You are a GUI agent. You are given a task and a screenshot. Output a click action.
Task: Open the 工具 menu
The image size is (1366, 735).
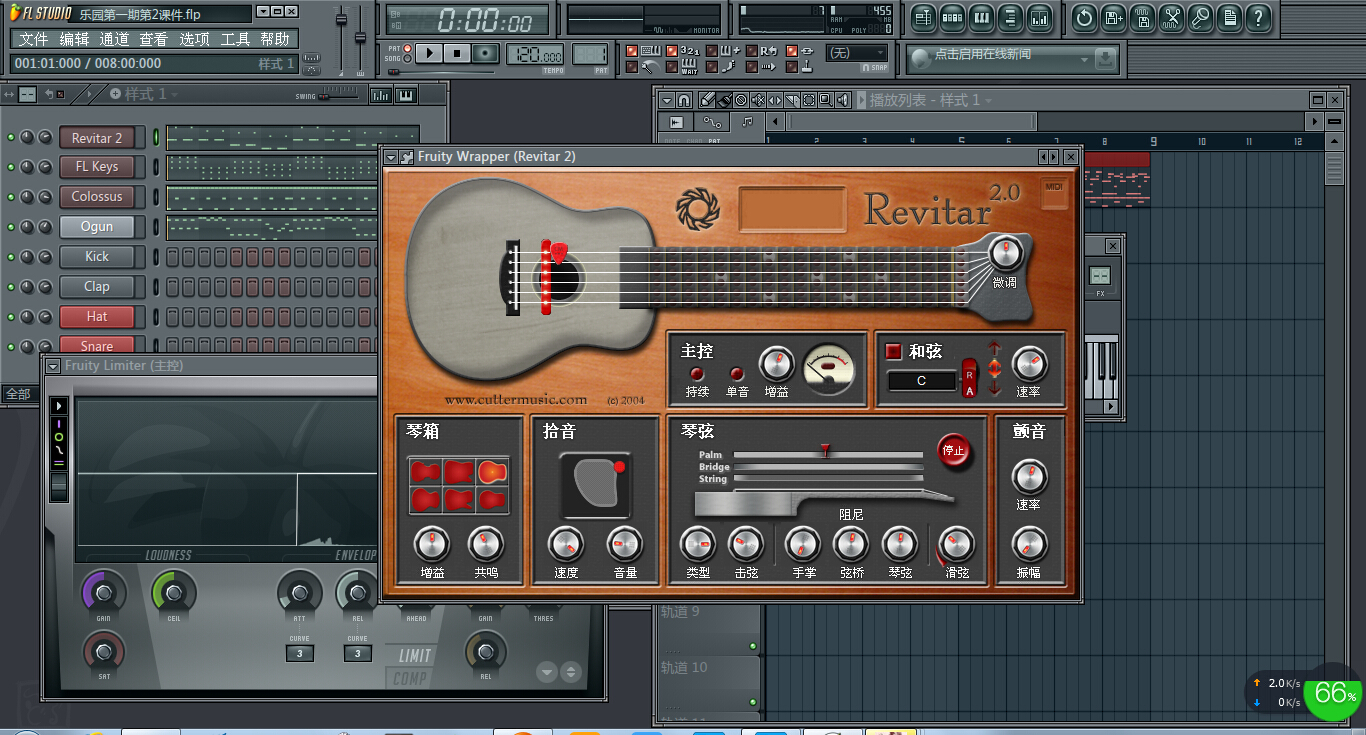[235, 39]
